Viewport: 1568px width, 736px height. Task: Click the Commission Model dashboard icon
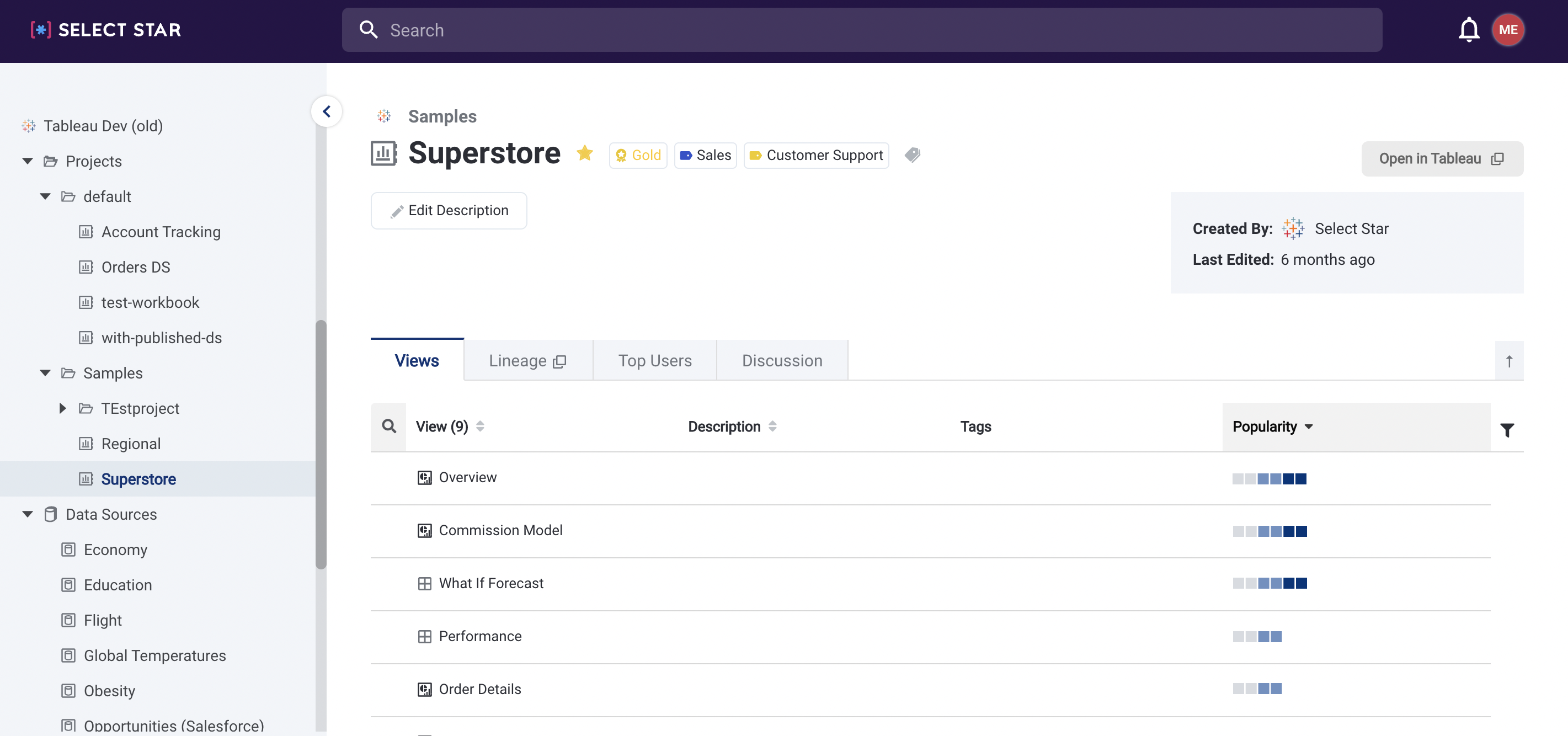click(424, 531)
